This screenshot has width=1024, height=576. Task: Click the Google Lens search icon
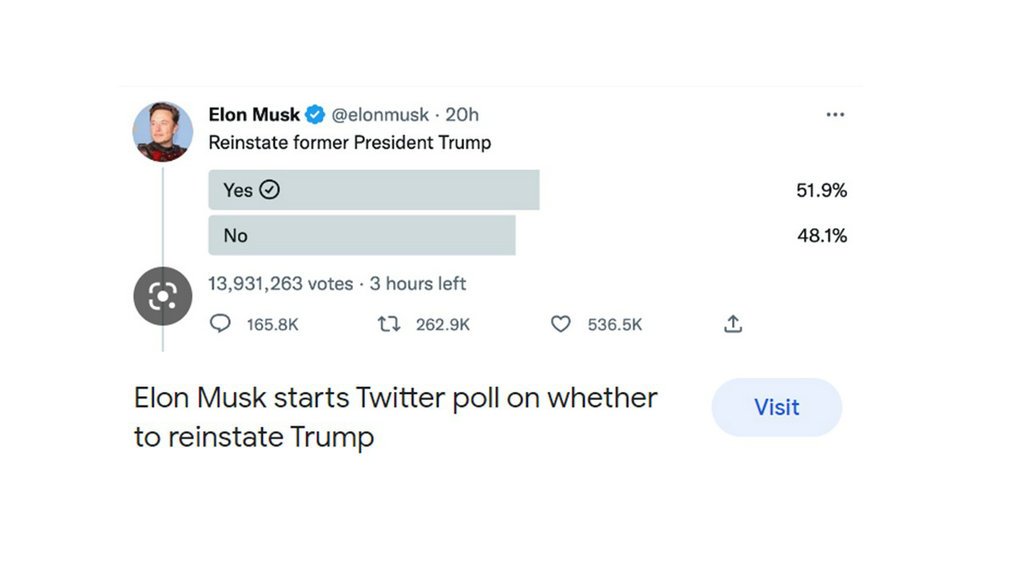162,296
